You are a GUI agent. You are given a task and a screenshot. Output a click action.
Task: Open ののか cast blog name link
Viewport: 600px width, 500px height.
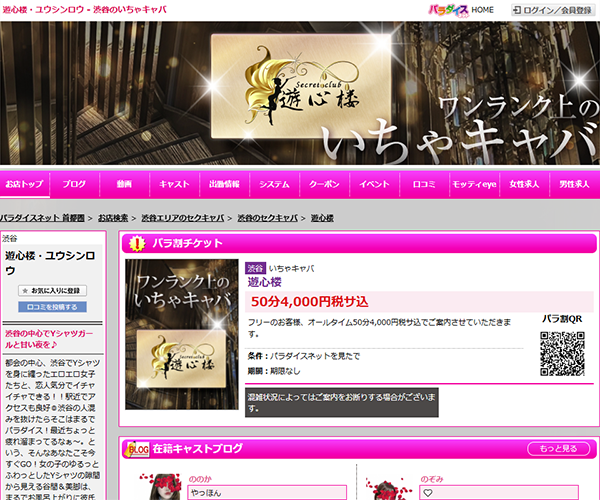200,479
